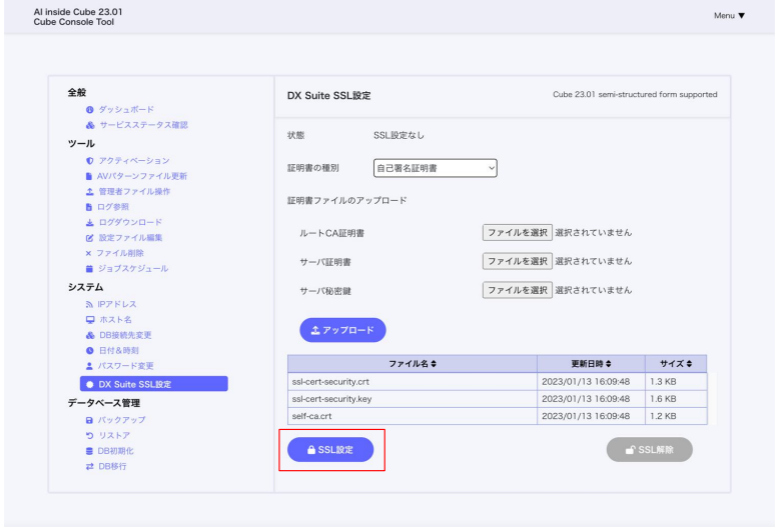Screen dimensions: 775x529
Task: Click the date and time clock icon
Action: (x=89, y=350)
